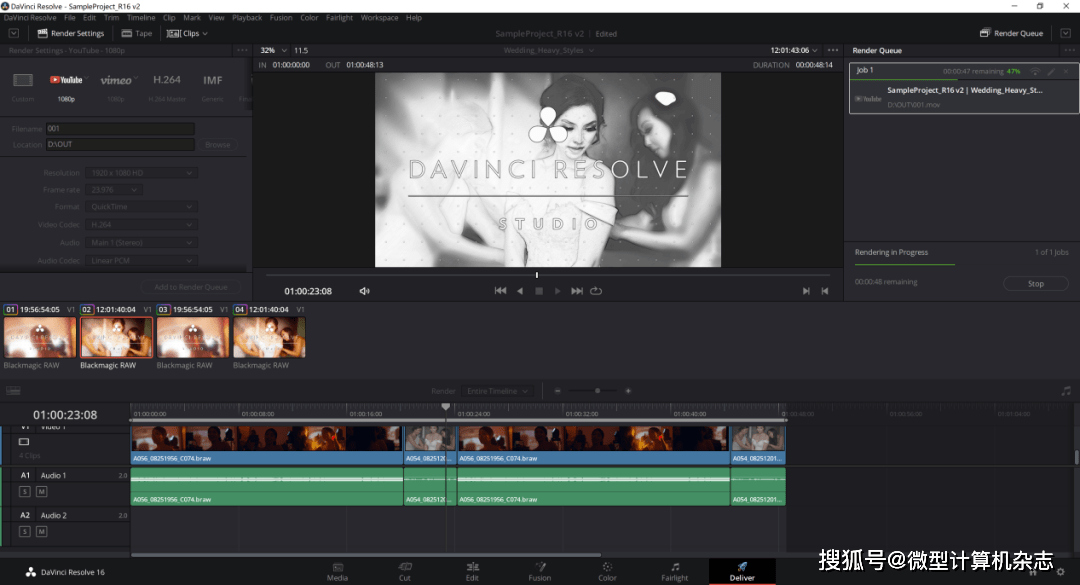Go to the Color page

(x=607, y=572)
